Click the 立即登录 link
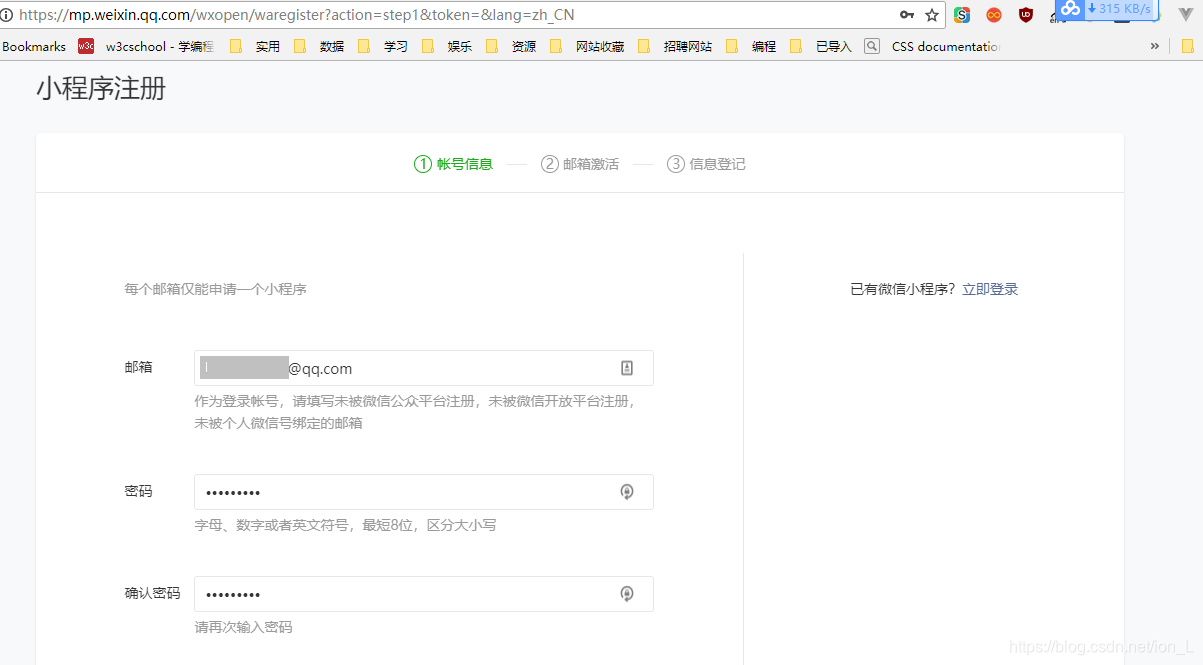Image resolution: width=1203 pixels, height=665 pixels. click(990, 289)
